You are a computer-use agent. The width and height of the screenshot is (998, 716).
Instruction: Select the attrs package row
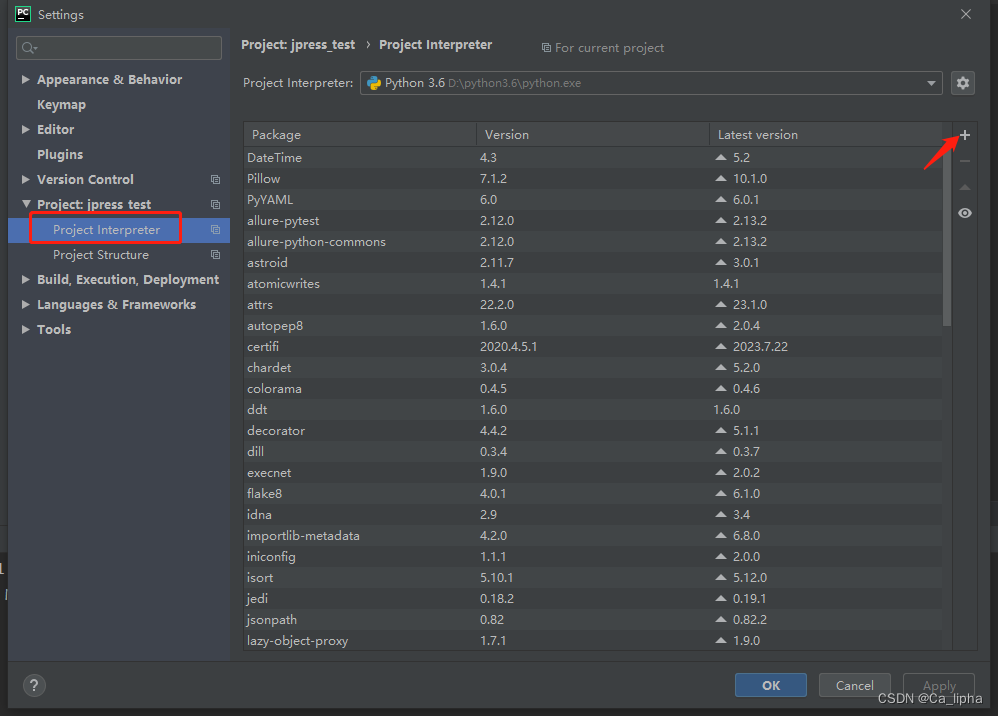coord(593,304)
